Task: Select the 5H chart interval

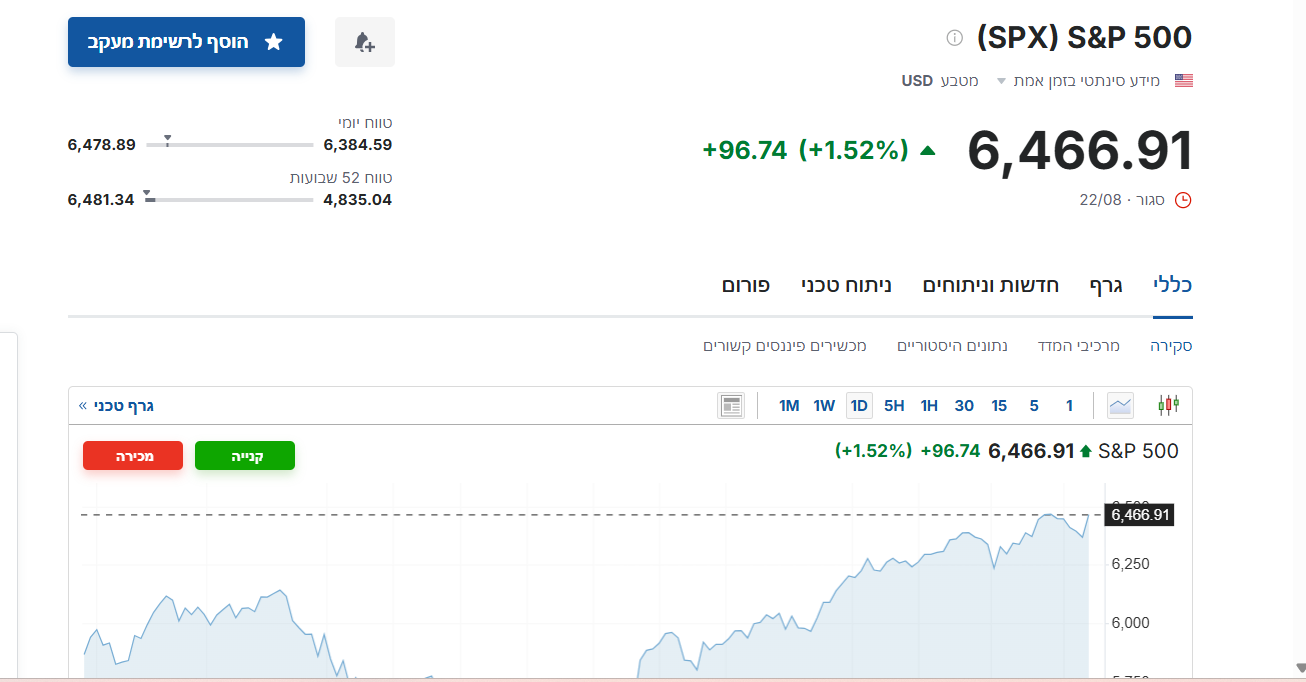Action: [894, 405]
